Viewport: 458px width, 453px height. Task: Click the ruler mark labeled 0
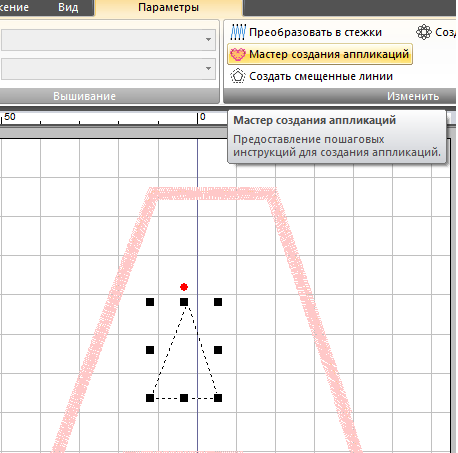(x=202, y=117)
